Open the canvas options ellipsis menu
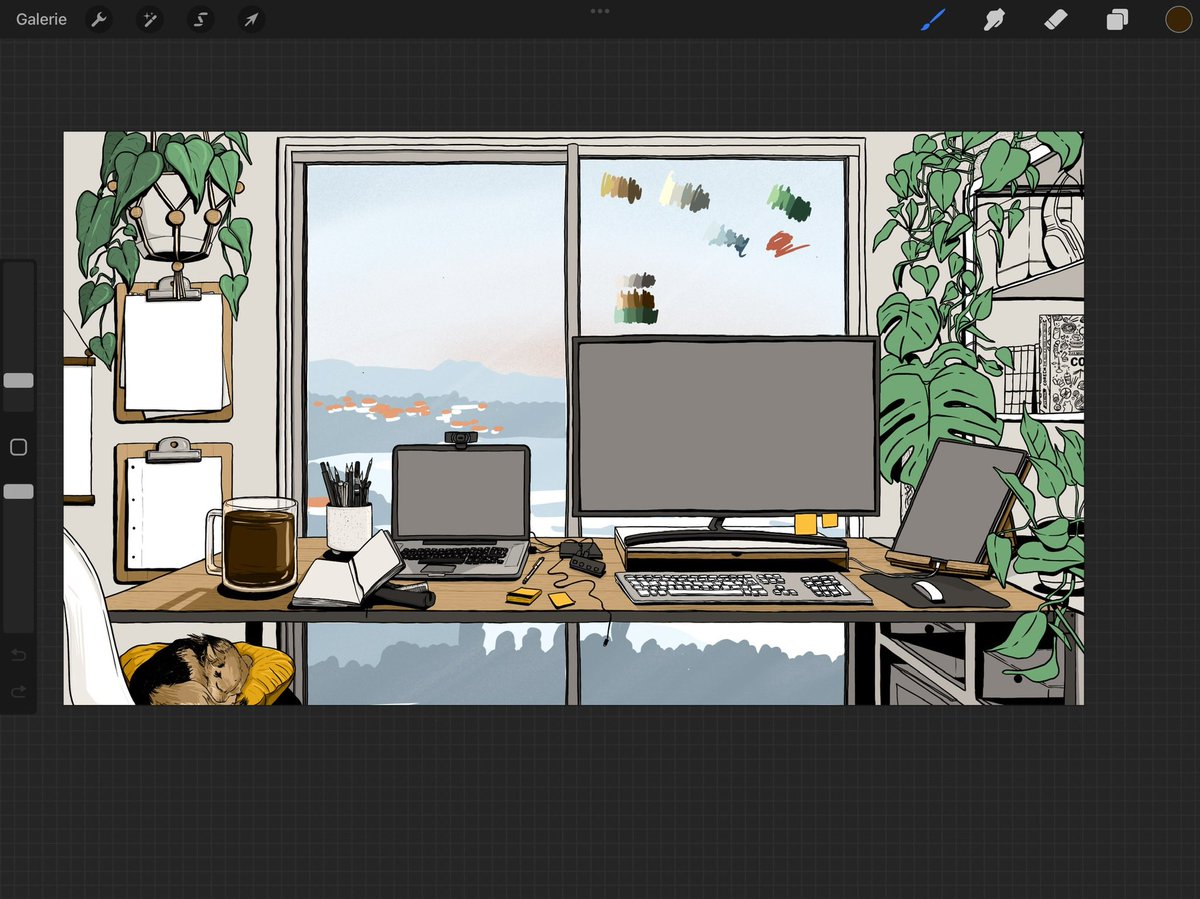This screenshot has width=1200, height=899. [600, 11]
